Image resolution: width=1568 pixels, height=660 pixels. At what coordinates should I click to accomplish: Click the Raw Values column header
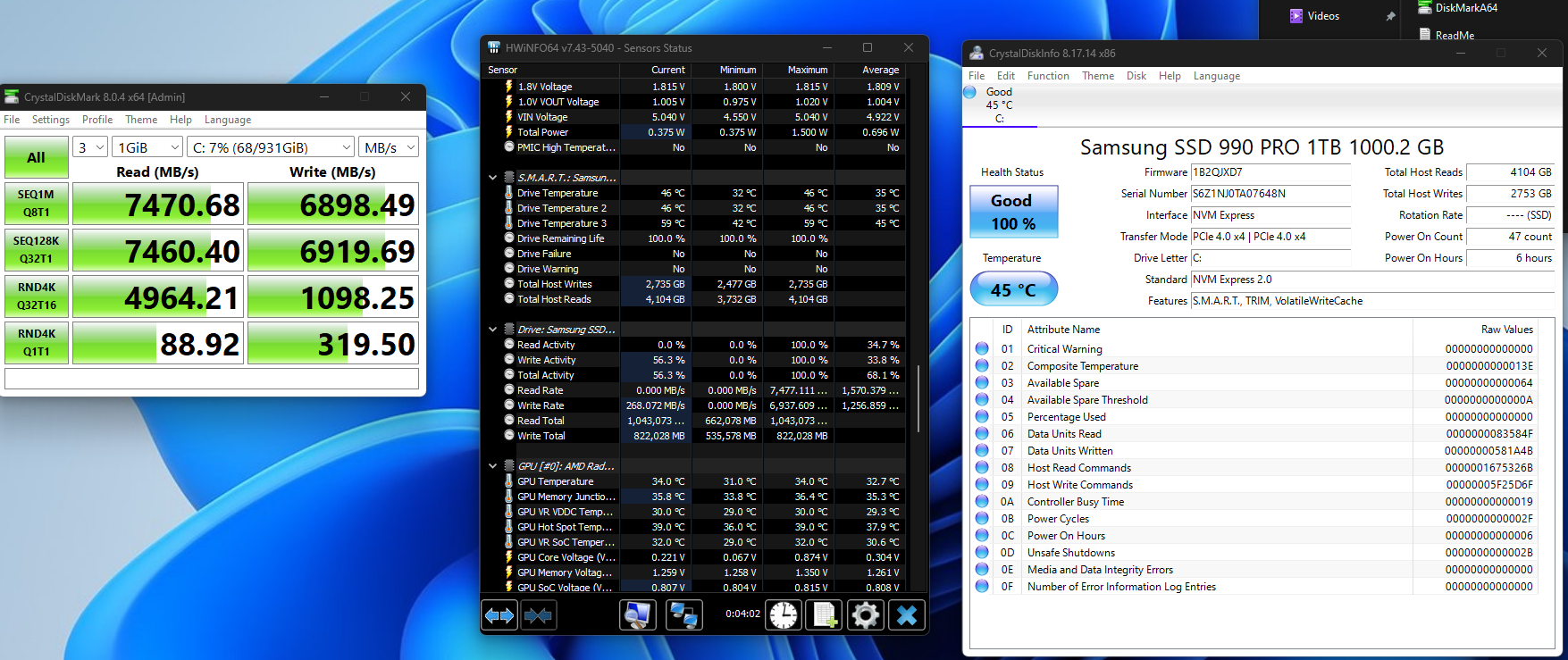(1475, 330)
